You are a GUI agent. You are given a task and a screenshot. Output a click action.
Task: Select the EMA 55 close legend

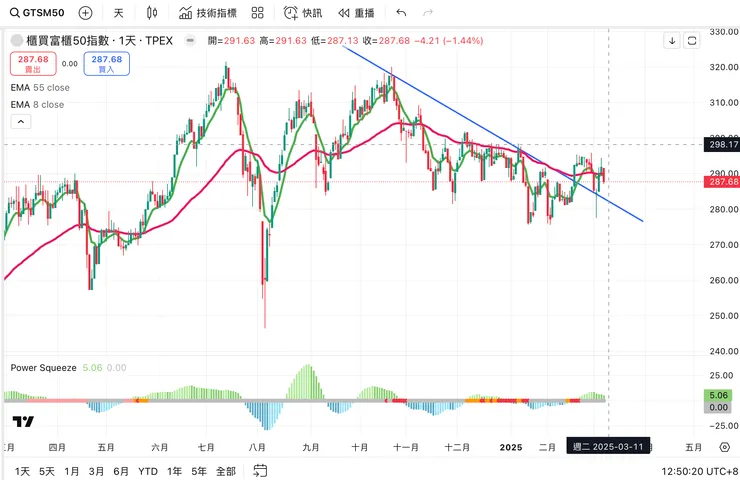37,88
